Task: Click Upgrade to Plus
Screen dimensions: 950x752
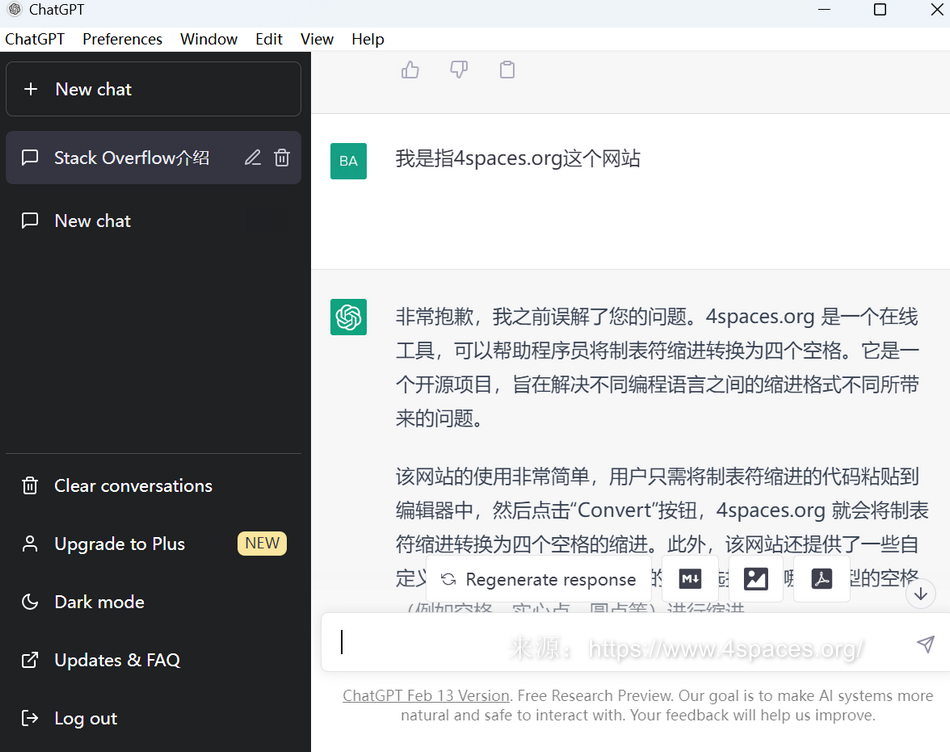Action: point(119,544)
